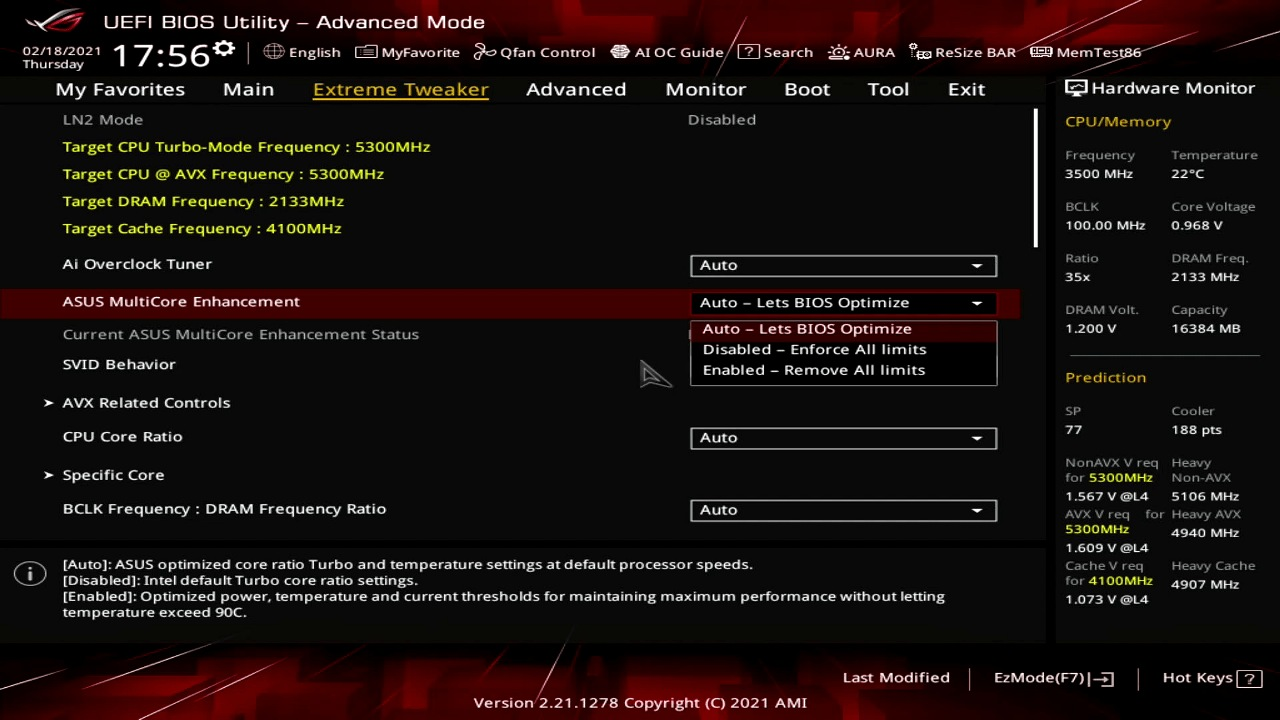Click the CPU/Memory section heading

click(1118, 121)
